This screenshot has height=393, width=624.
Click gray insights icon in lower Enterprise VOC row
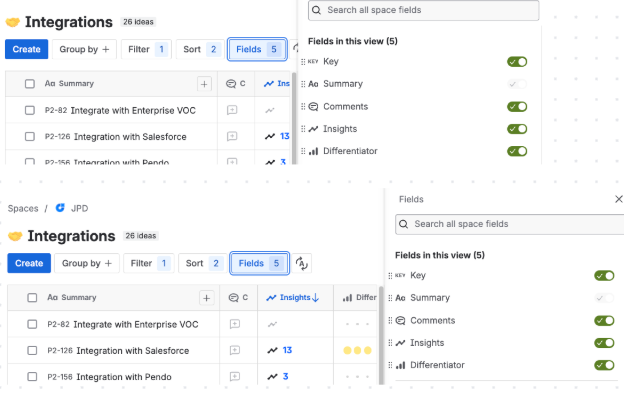272,324
